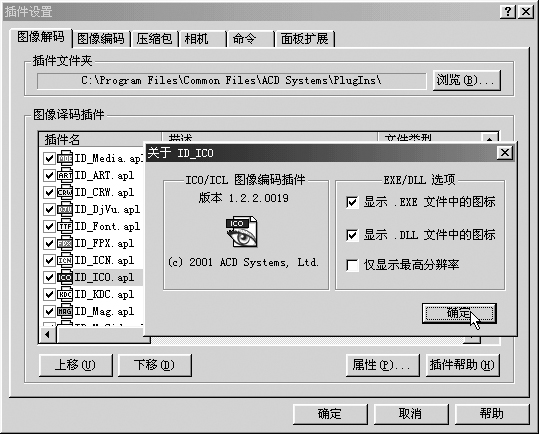Image resolution: width=539 pixels, height=434 pixels.
Task: Click the ID_ICN.apl plugin icon
Action: [x=65, y=260]
